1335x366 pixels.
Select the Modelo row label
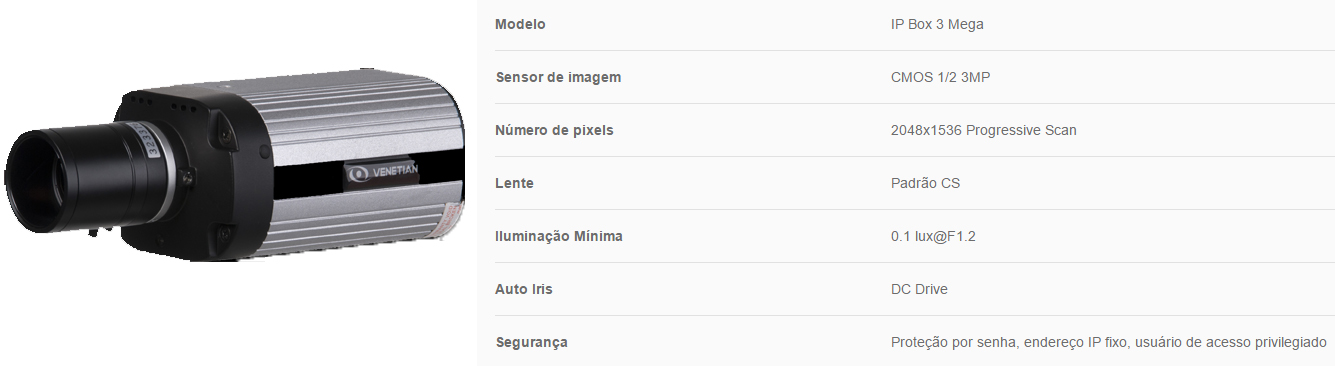tap(520, 24)
